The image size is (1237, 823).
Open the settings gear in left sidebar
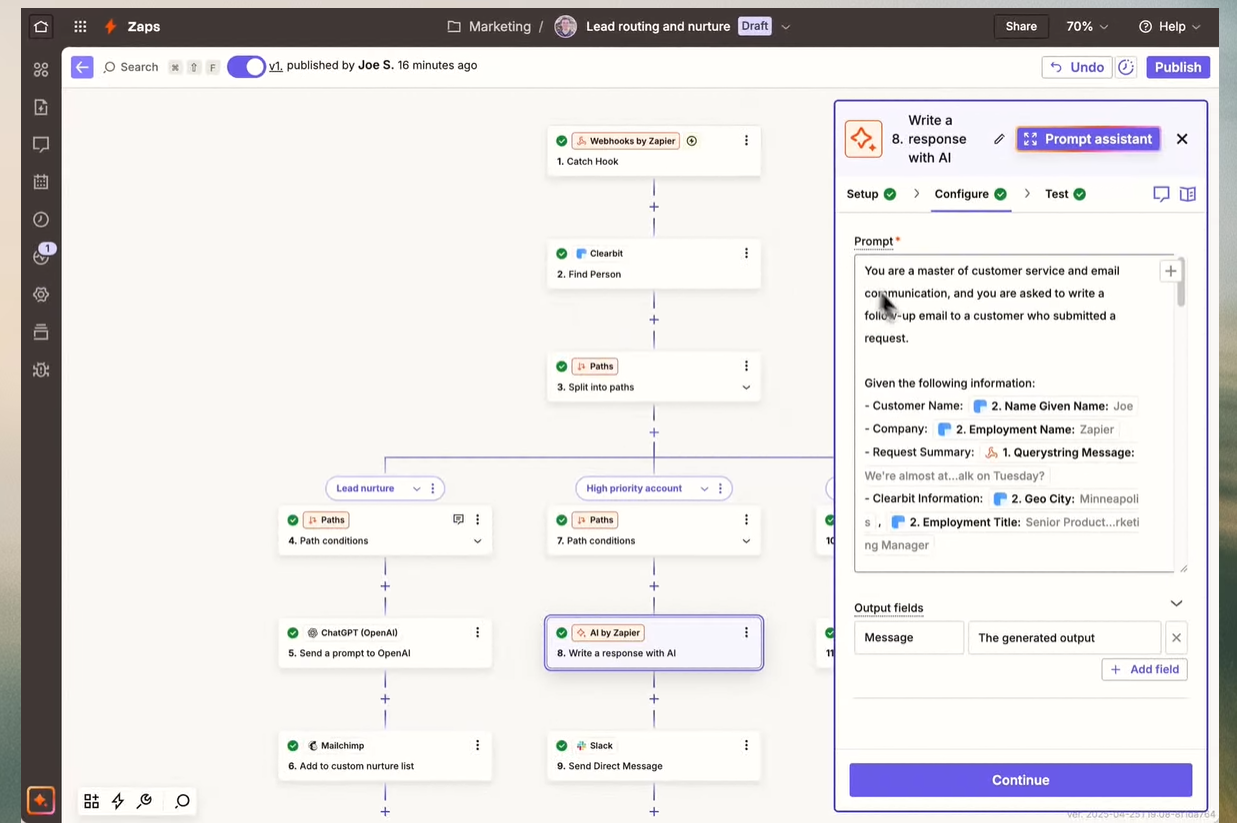[41, 295]
